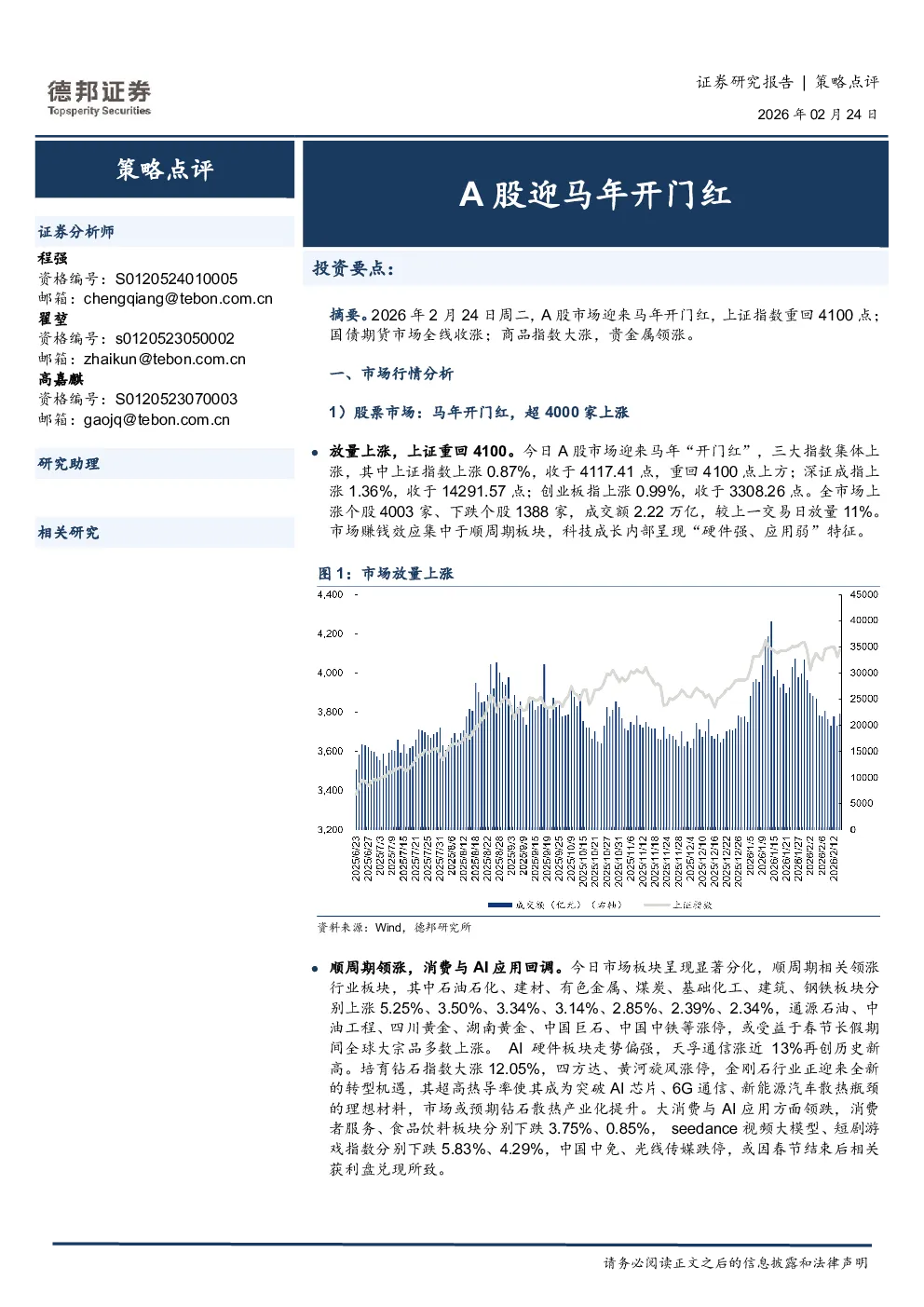The height and width of the screenshot is (1307, 924).
Task: Select the heading 一、市场行情分析
Action: coord(391,374)
